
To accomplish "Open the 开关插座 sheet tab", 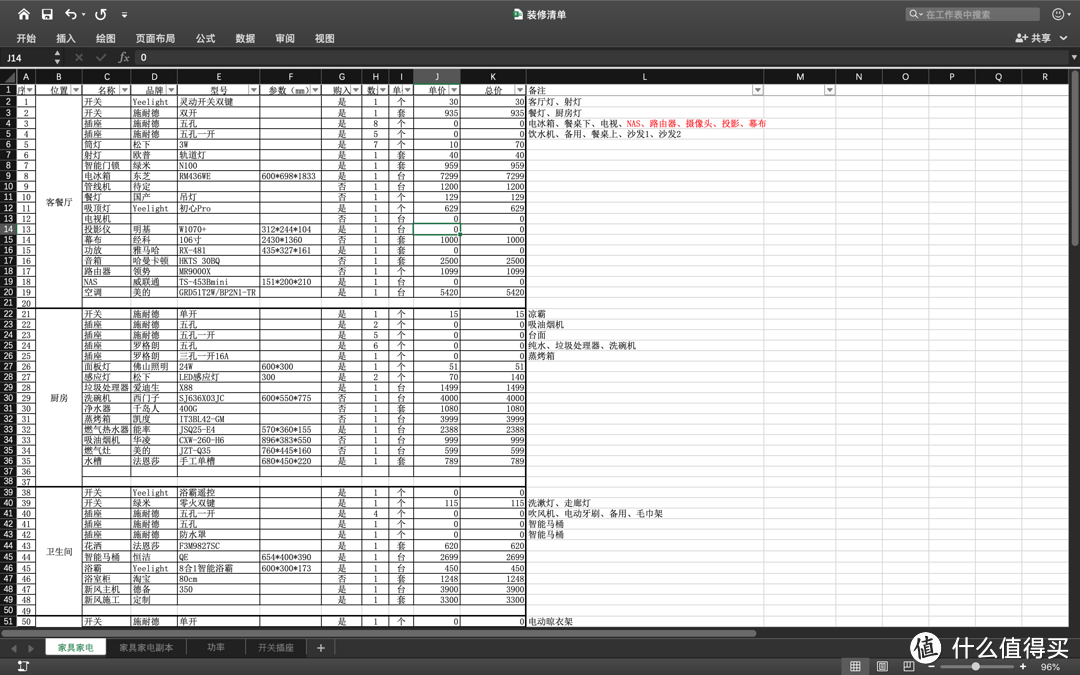I will pyautogui.click(x=276, y=647).
